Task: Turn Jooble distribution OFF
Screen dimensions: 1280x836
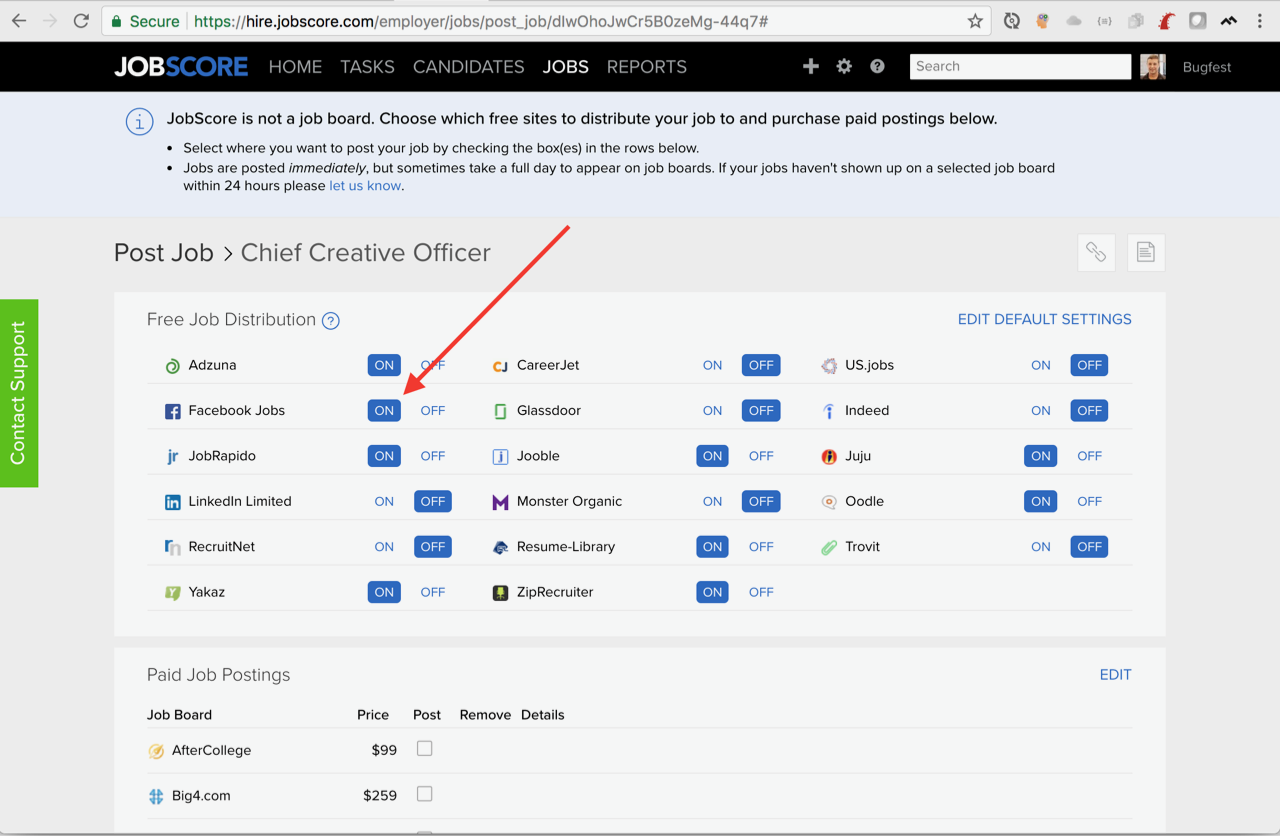Action: coord(761,456)
